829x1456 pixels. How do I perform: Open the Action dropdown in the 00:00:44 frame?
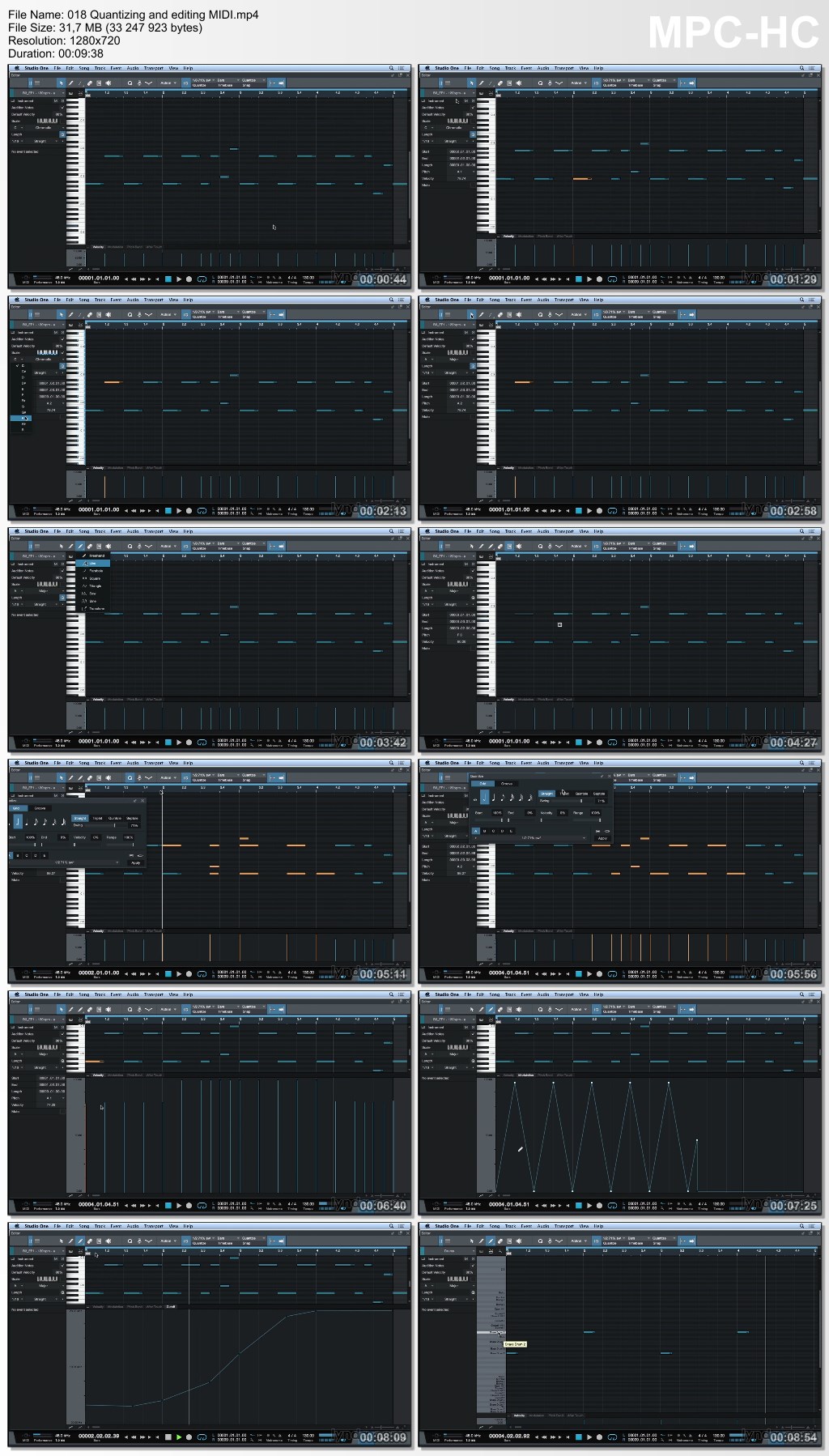pyautogui.click(x=168, y=83)
